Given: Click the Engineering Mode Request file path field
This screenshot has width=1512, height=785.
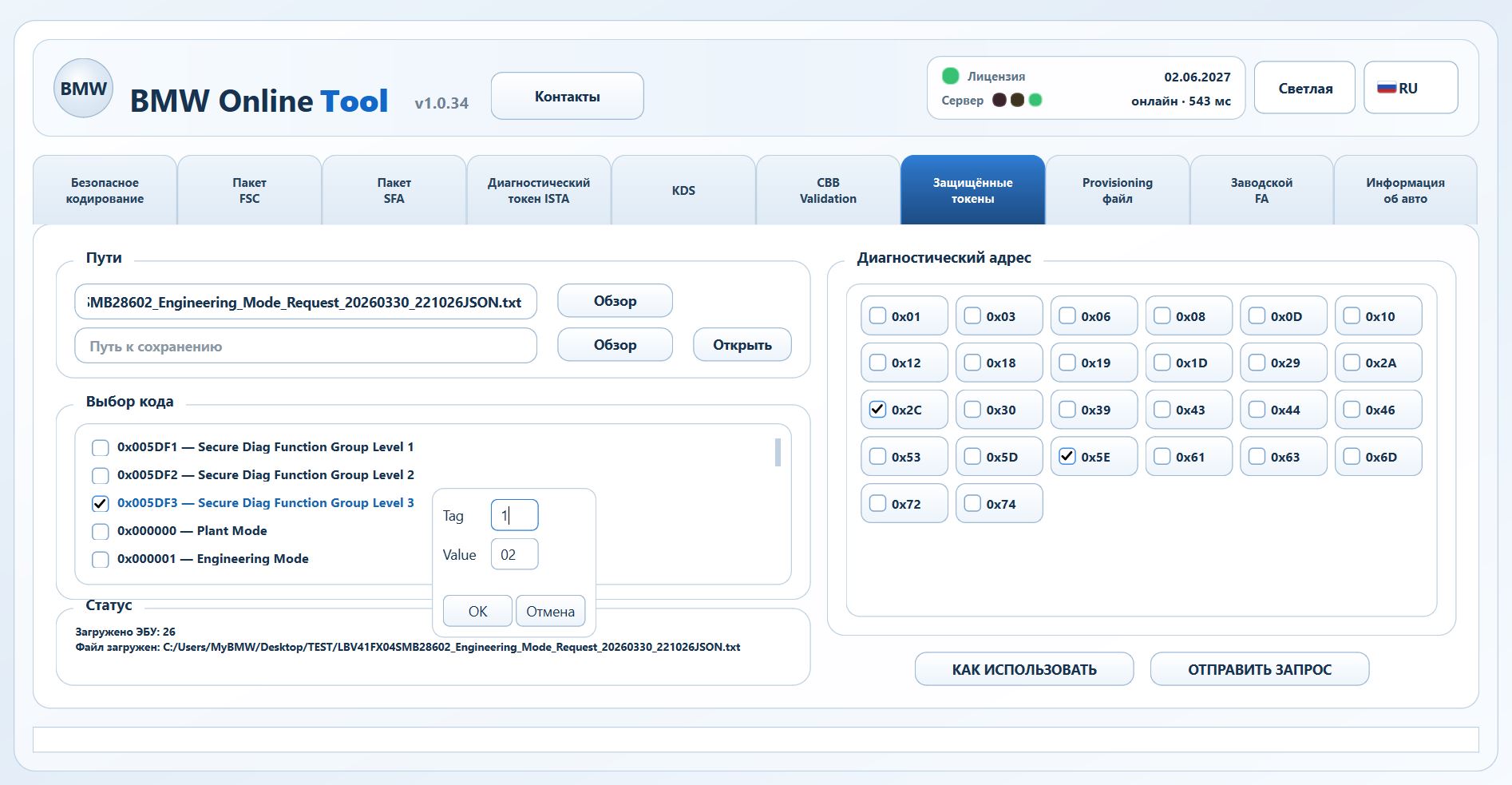Looking at the screenshot, I should pos(306,302).
